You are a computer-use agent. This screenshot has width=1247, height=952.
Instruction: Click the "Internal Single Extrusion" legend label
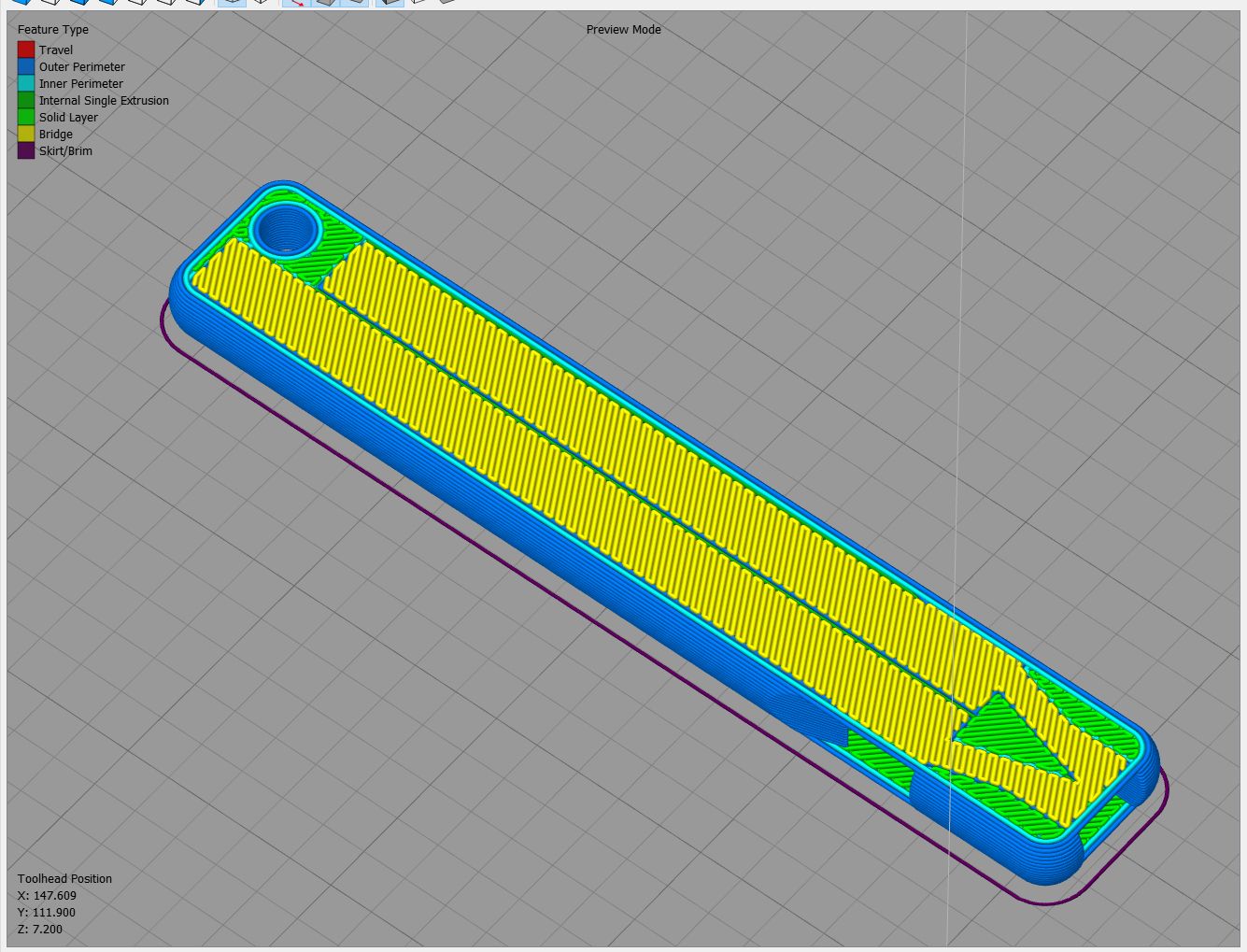tap(105, 101)
